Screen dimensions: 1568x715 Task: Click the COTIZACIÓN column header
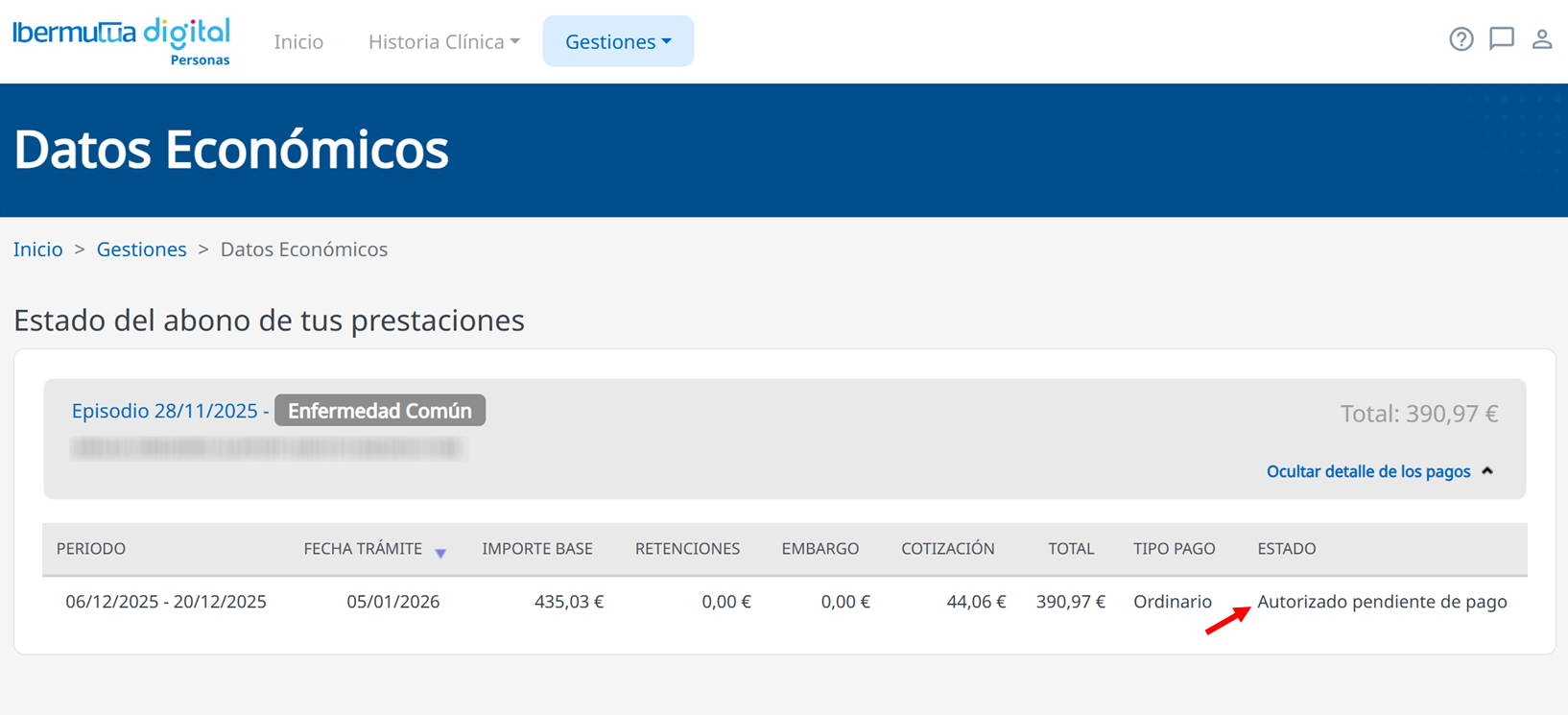tap(947, 549)
